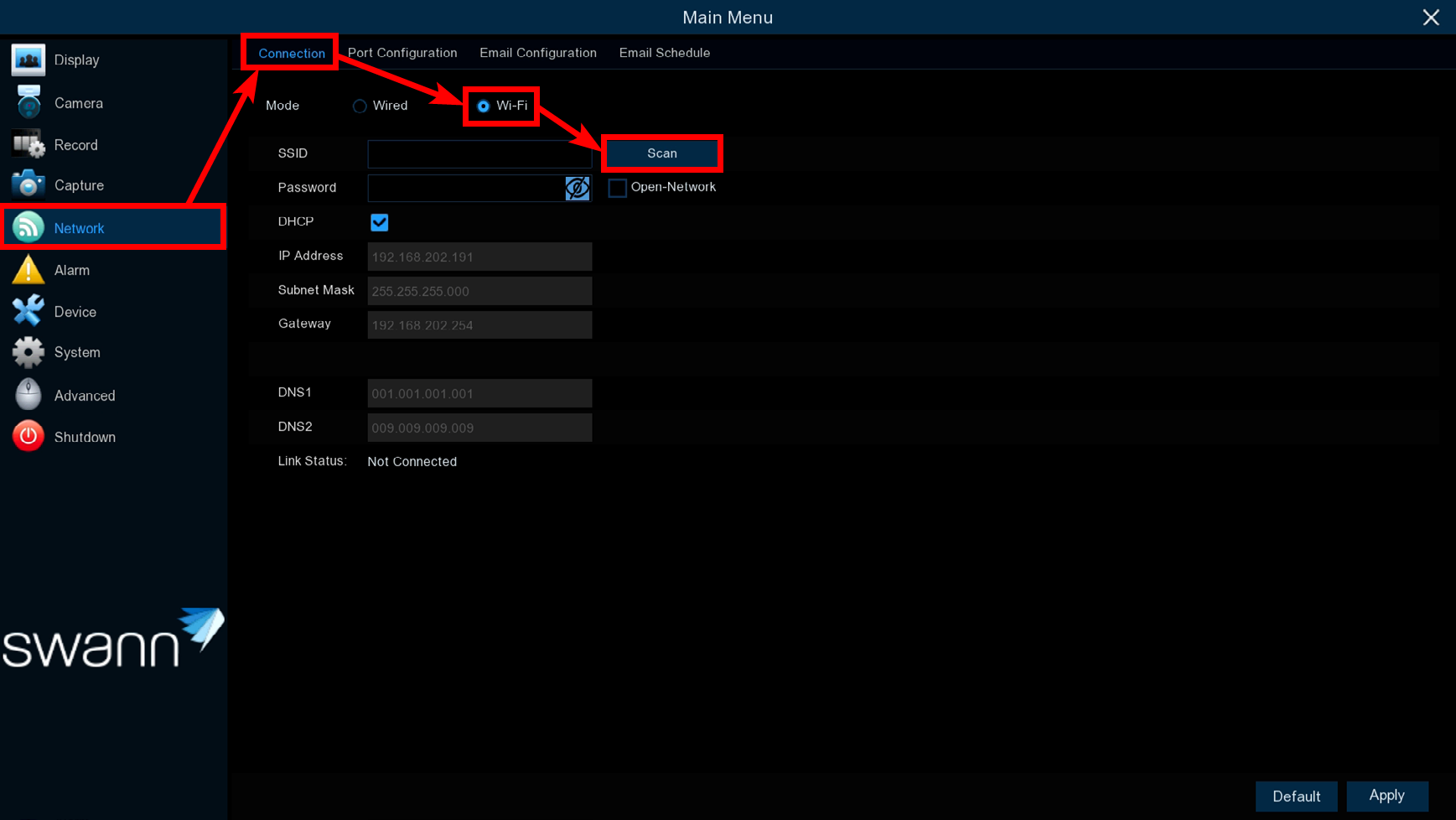Image resolution: width=1456 pixels, height=820 pixels.
Task: Click the Apply button
Action: click(1386, 796)
